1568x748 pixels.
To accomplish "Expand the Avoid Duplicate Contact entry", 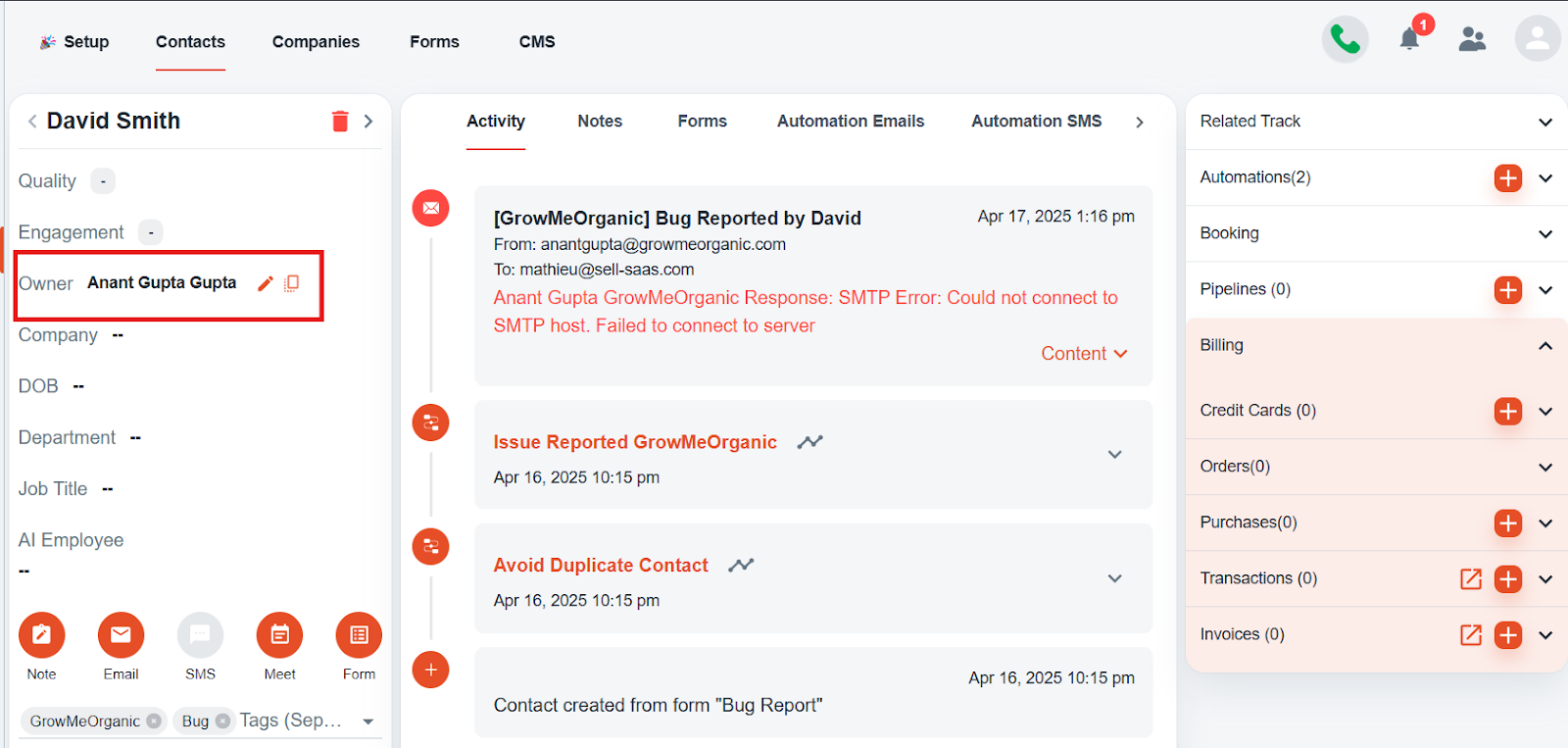I will click(x=1114, y=578).
